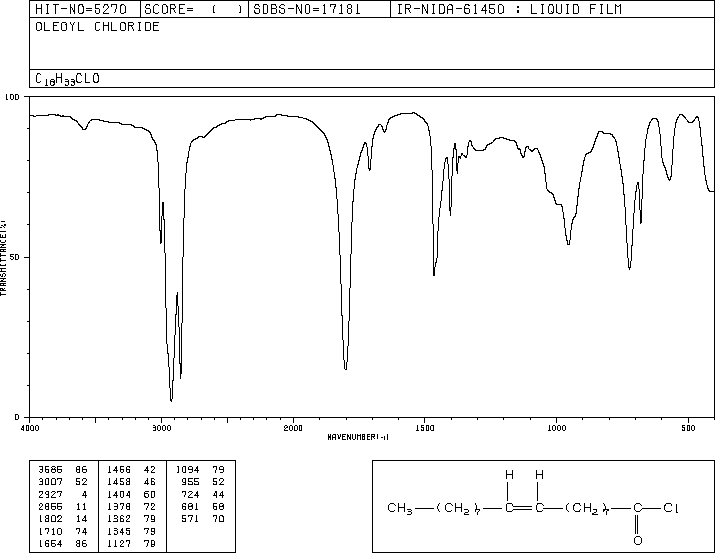The height and width of the screenshot is (553, 715).
Task: Select peak table wavenumber 571
Action: (x=191, y=519)
